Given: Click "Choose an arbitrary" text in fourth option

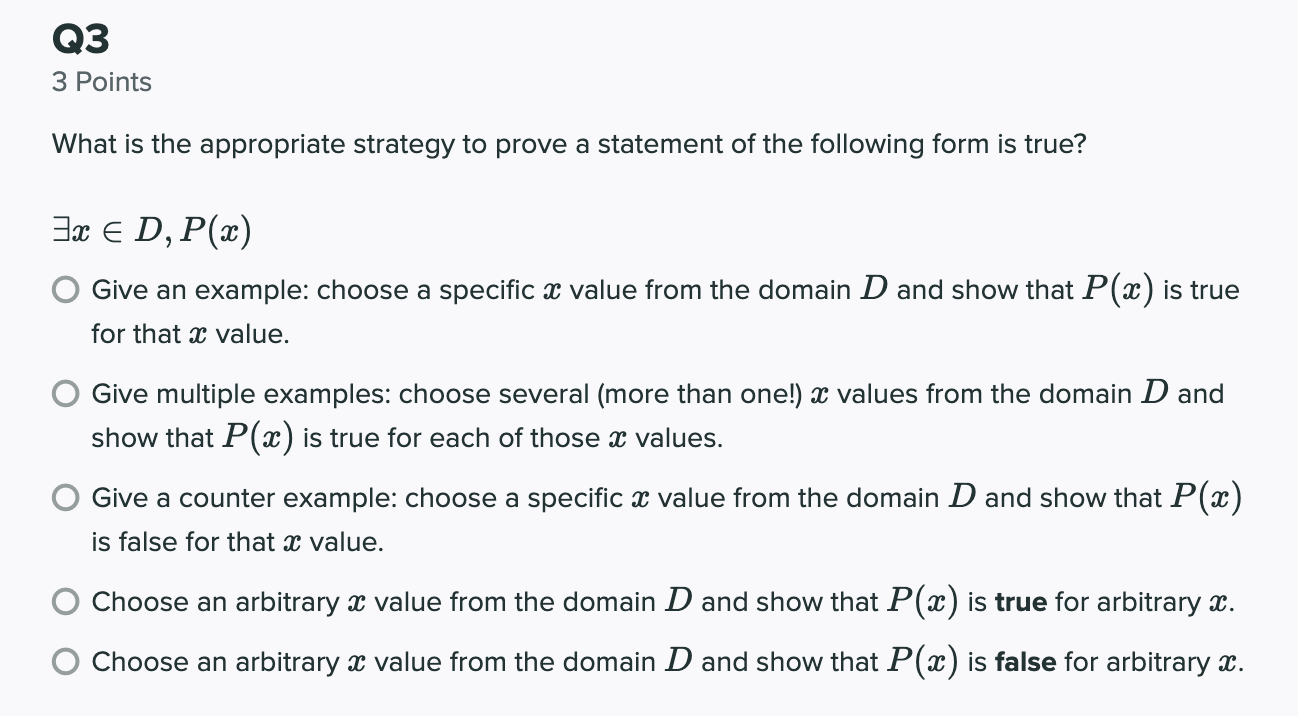Looking at the screenshot, I should 215,603.
